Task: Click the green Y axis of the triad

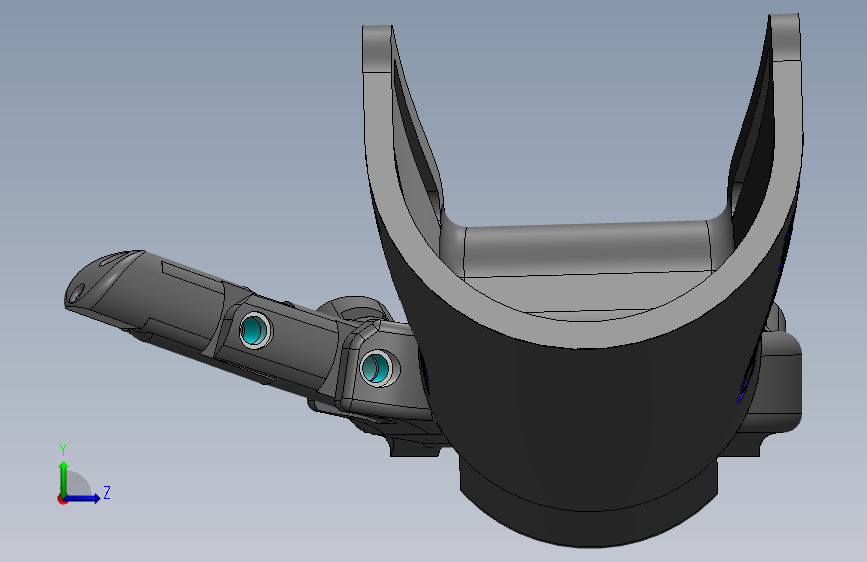Action: 64,478
